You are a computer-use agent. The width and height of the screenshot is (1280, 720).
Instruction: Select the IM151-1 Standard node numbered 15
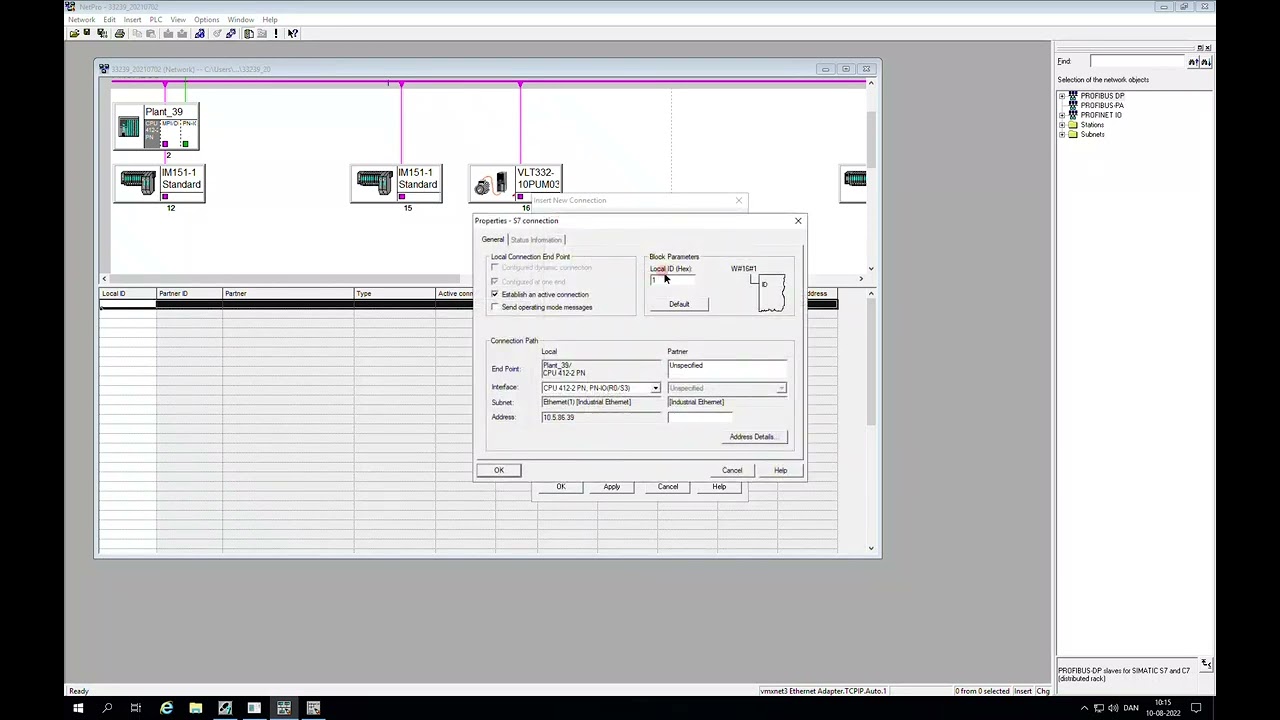(397, 183)
